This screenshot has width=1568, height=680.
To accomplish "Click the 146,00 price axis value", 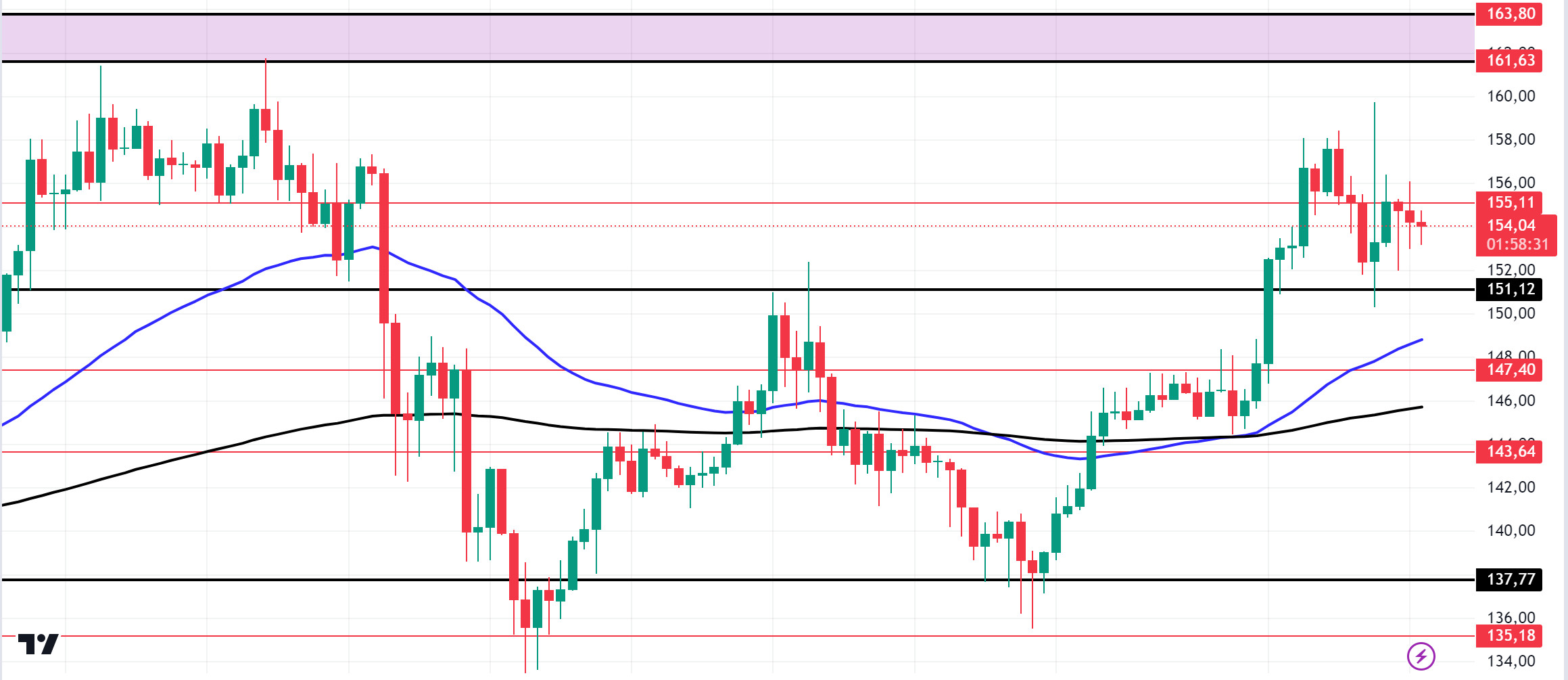I will 1511,401.
